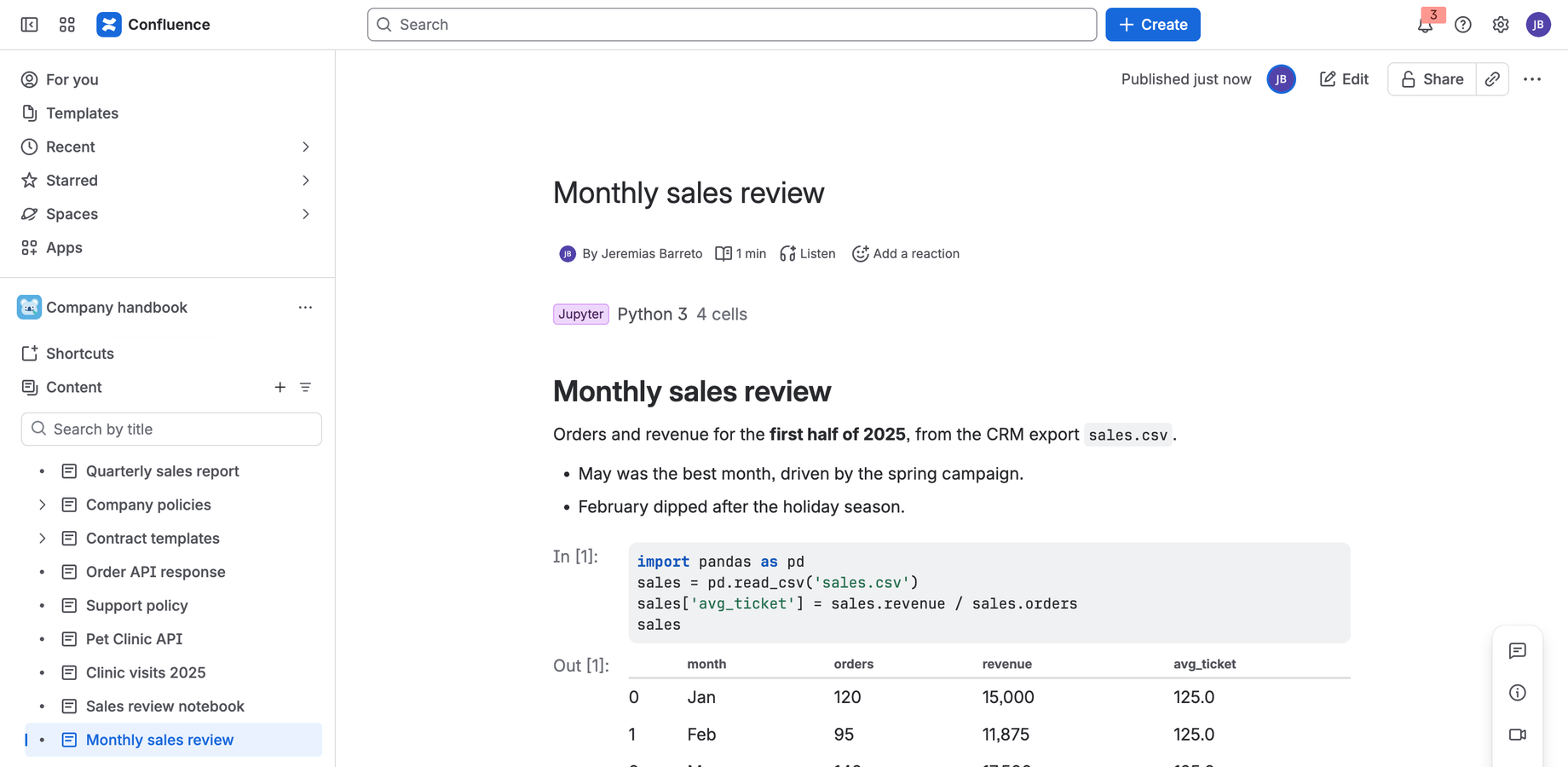1568x767 pixels.
Task: Open the page details info icon
Action: click(x=1518, y=693)
